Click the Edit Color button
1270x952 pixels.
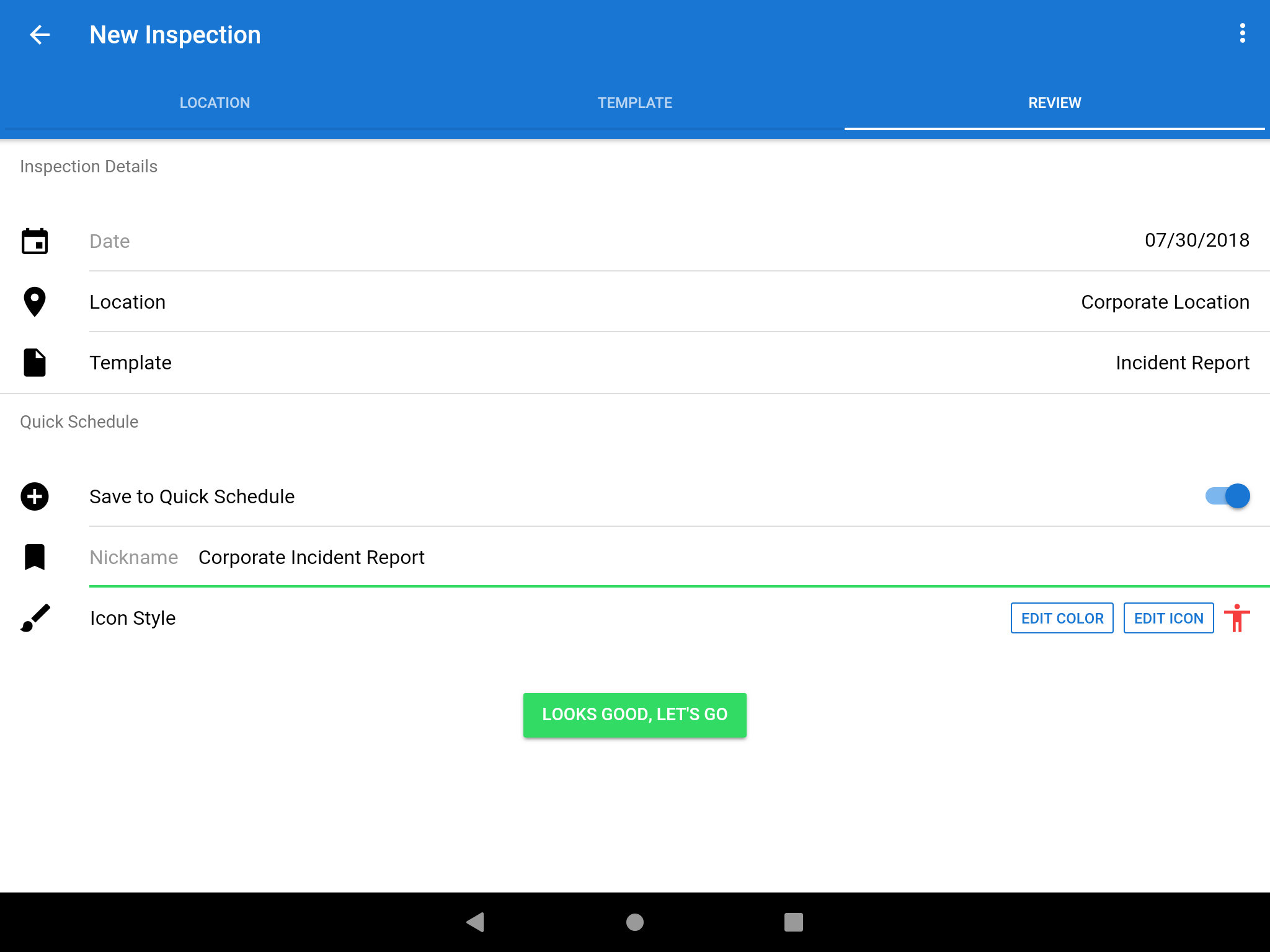coord(1062,618)
